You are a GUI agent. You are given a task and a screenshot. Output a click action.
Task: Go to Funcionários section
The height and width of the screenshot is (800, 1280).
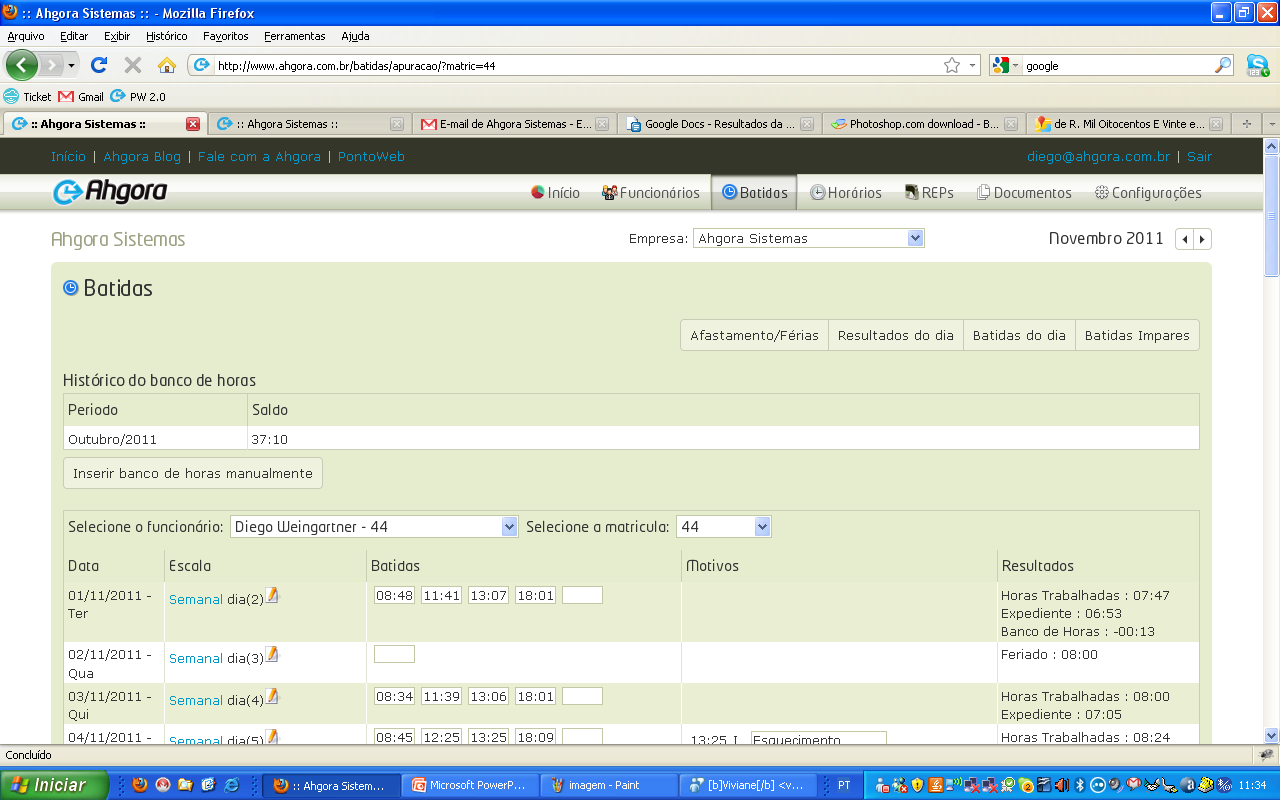(x=651, y=193)
